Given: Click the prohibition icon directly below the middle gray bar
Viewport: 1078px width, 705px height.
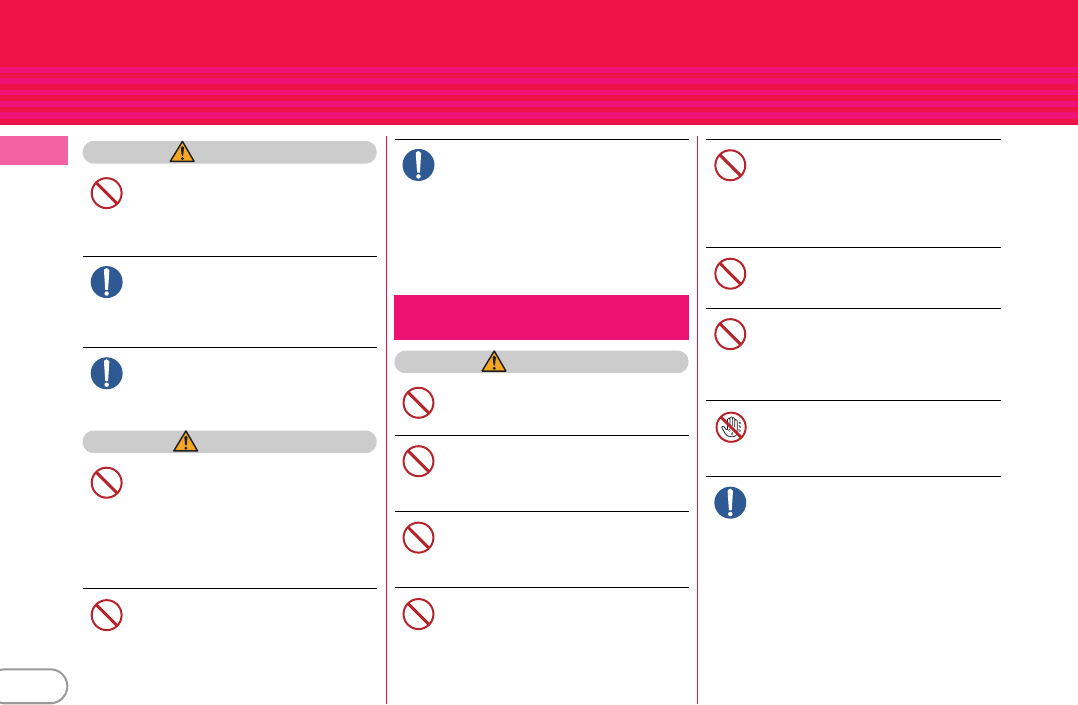Looking at the screenshot, I should pos(418,402).
